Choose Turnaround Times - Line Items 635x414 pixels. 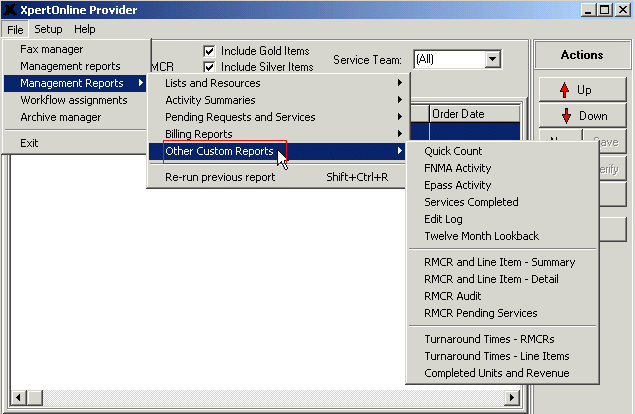(x=502, y=356)
